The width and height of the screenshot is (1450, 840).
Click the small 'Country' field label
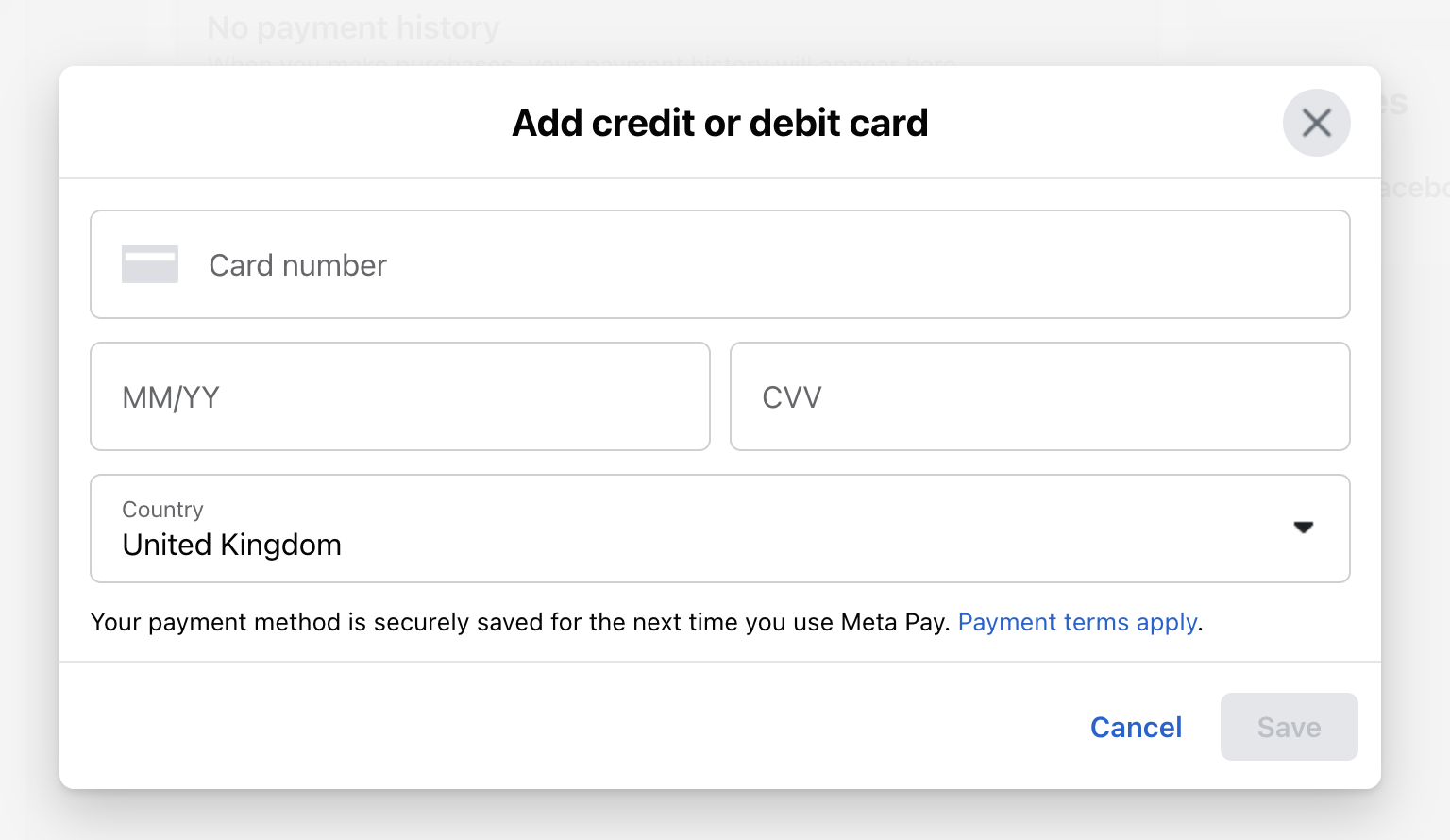pos(162,510)
